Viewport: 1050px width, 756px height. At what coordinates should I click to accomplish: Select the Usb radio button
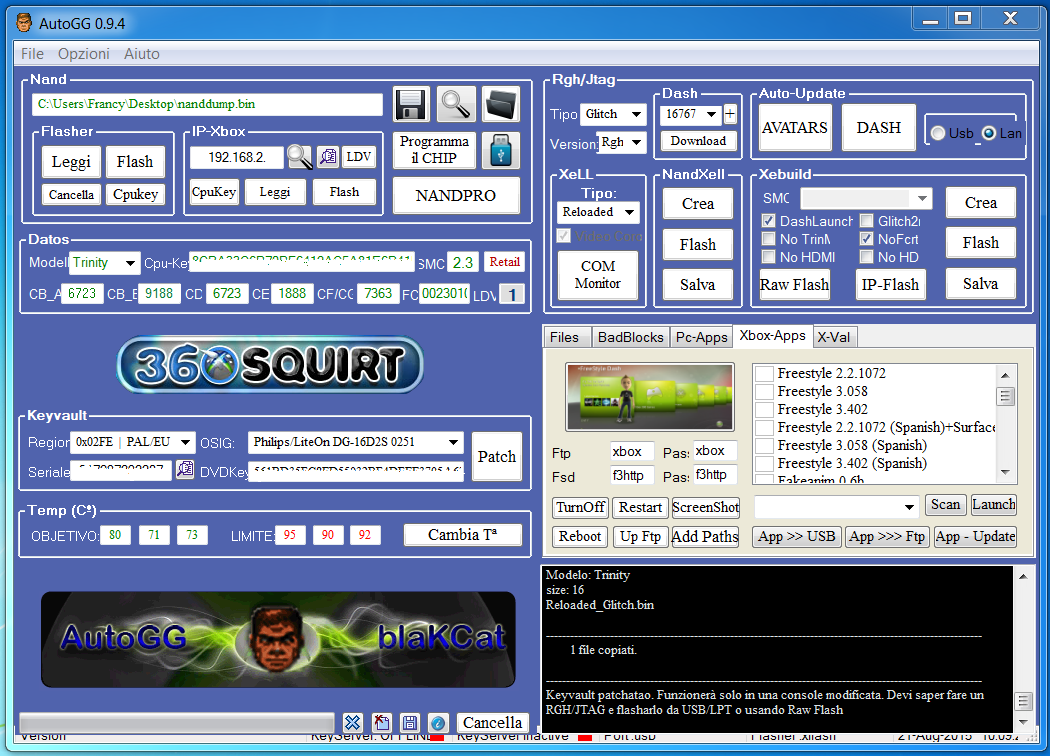point(938,133)
